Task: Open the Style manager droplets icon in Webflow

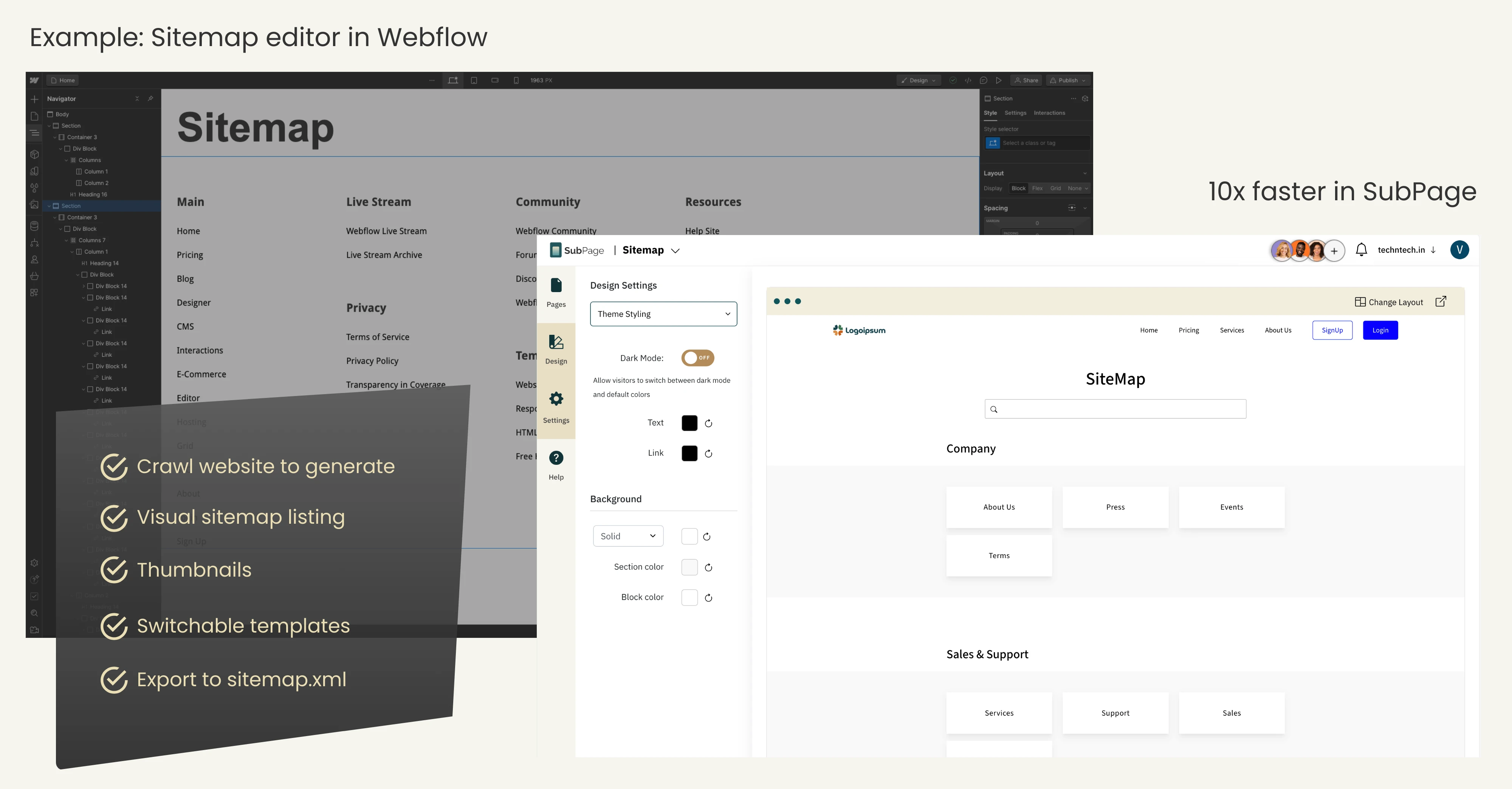Action: point(34,188)
